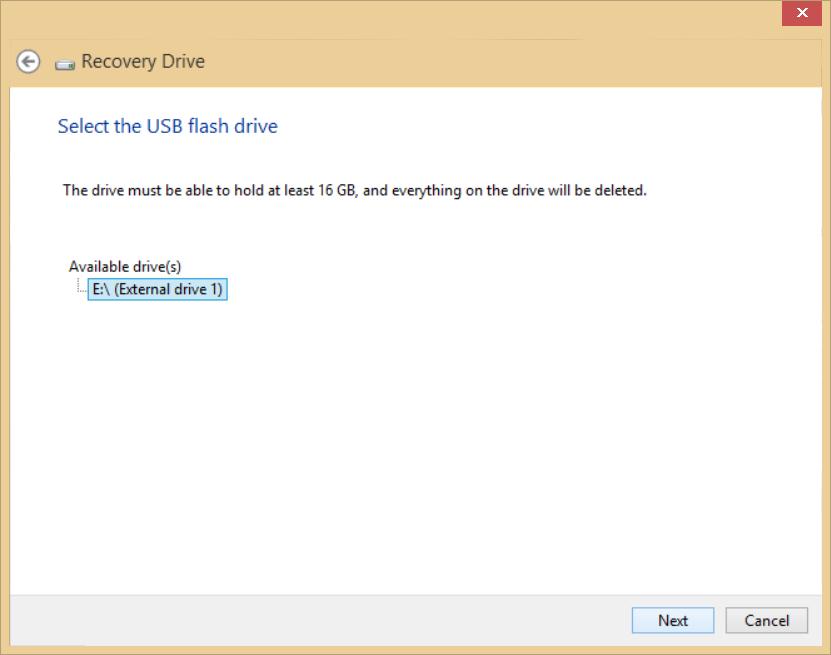This screenshot has width=831, height=655.
Task: Click the 'Available drive(s)' label
Action: [x=125, y=266]
